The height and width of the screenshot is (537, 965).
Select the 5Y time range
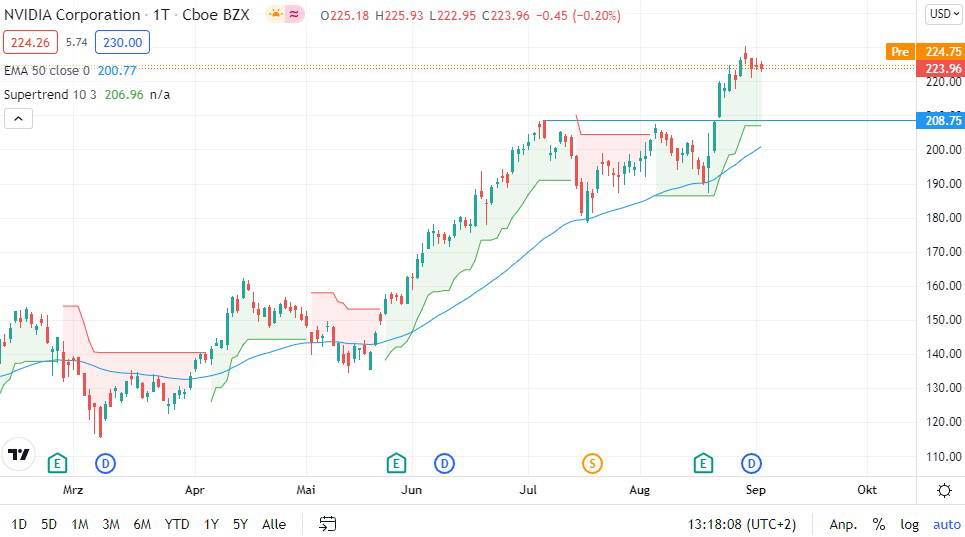coord(240,525)
